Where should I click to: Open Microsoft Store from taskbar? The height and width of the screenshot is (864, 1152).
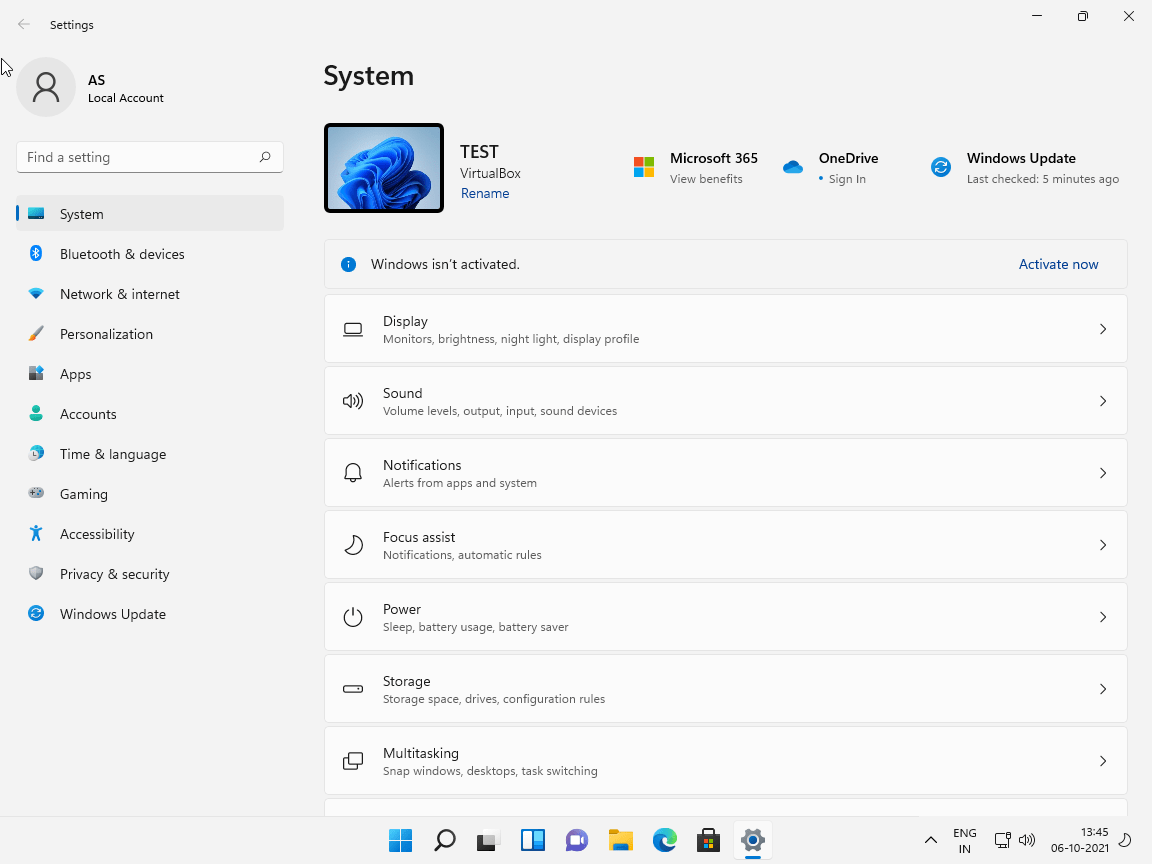[x=708, y=840]
